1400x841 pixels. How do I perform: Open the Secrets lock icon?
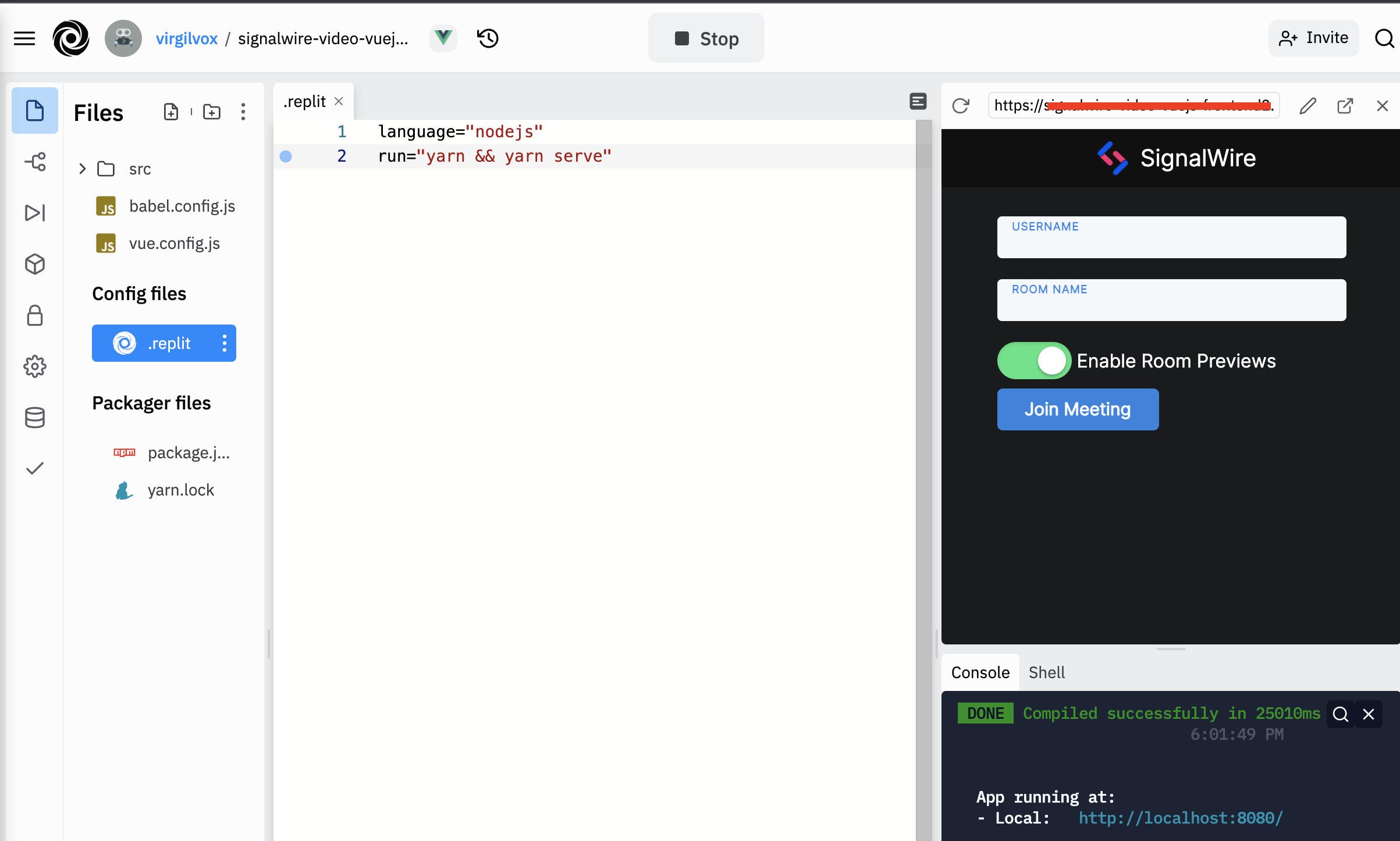(35, 315)
